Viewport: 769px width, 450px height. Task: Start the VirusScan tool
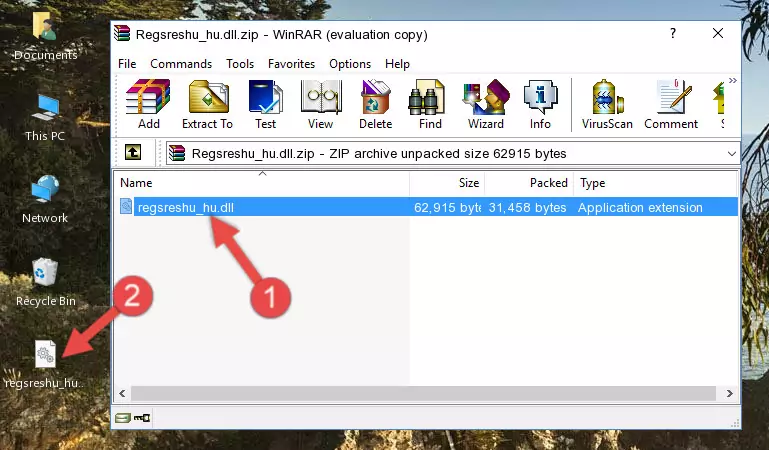[607, 104]
